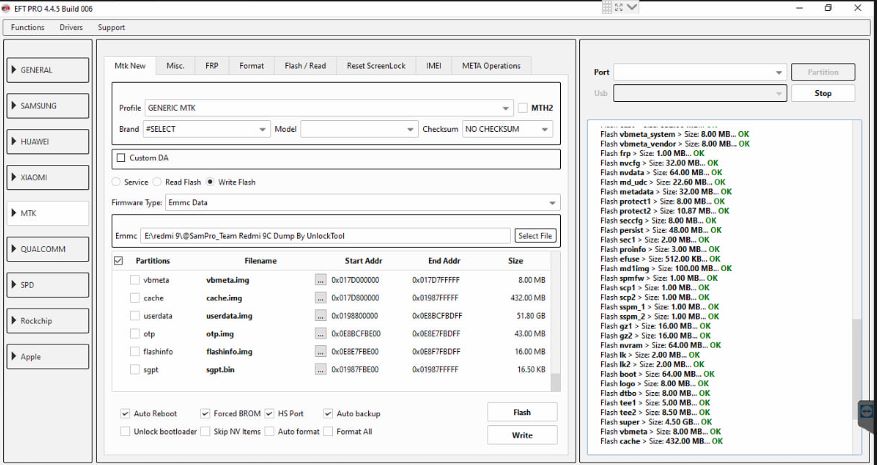This screenshot has width=877, height=465.
Task: Select the Read Flash radio option
Action: coord(157,182)
